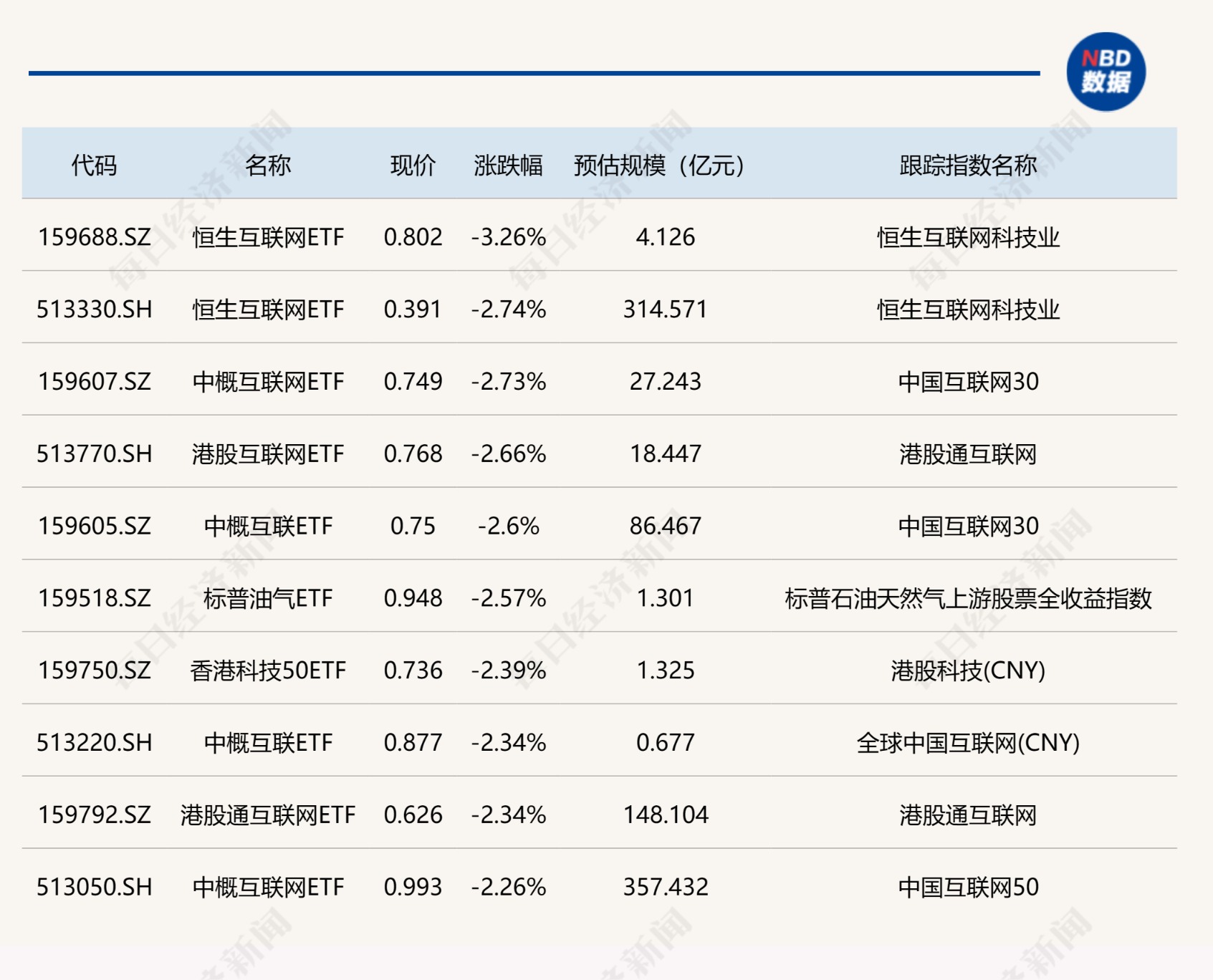This screenshot has height=980, width=1213.
Task: Click the 357.432 scale value
Action: 666,887
